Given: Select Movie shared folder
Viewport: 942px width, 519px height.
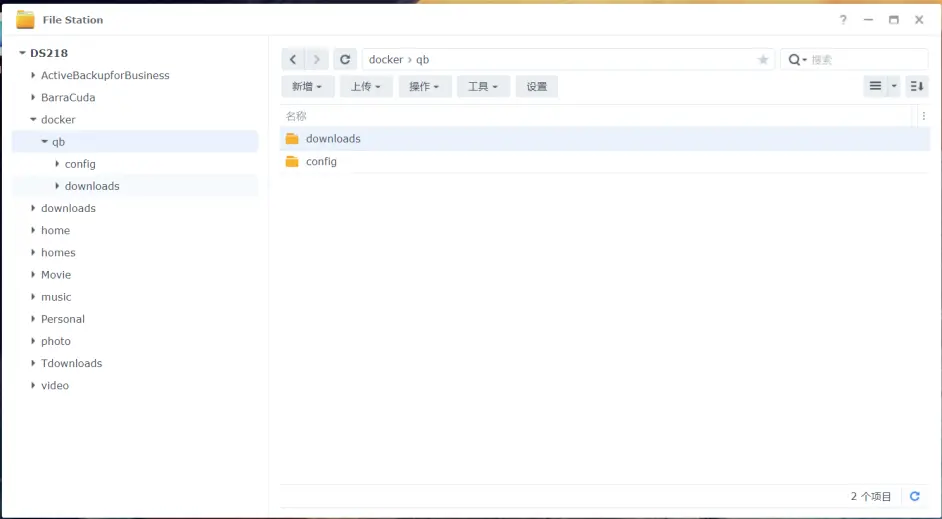Looking at the screenshot, I should tap(56, 275).
